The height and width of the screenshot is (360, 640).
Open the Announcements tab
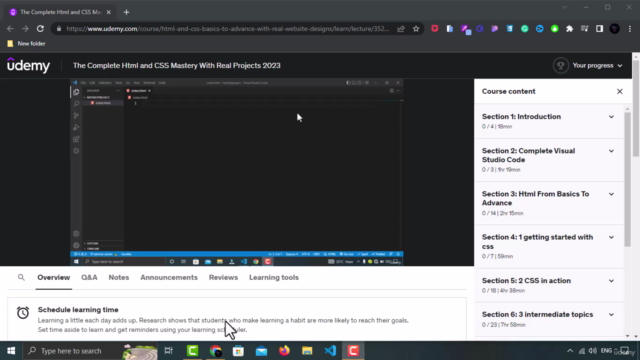(x=169, y=278)
